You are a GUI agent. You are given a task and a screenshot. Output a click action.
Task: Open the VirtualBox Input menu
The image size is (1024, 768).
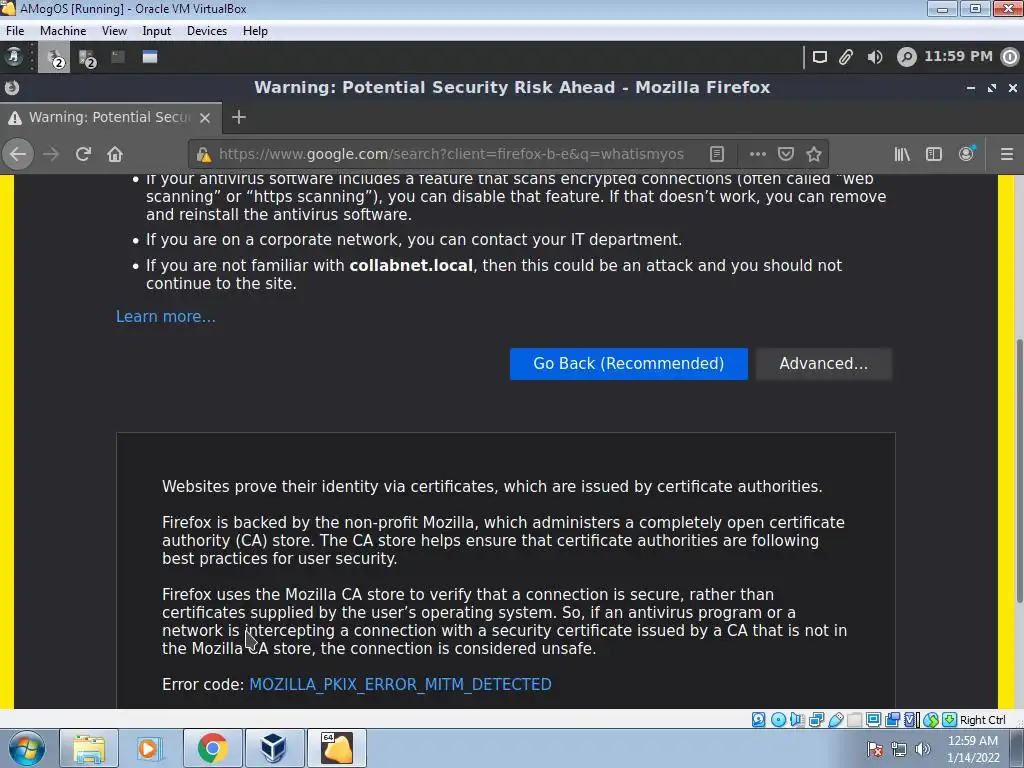[157, 31]
